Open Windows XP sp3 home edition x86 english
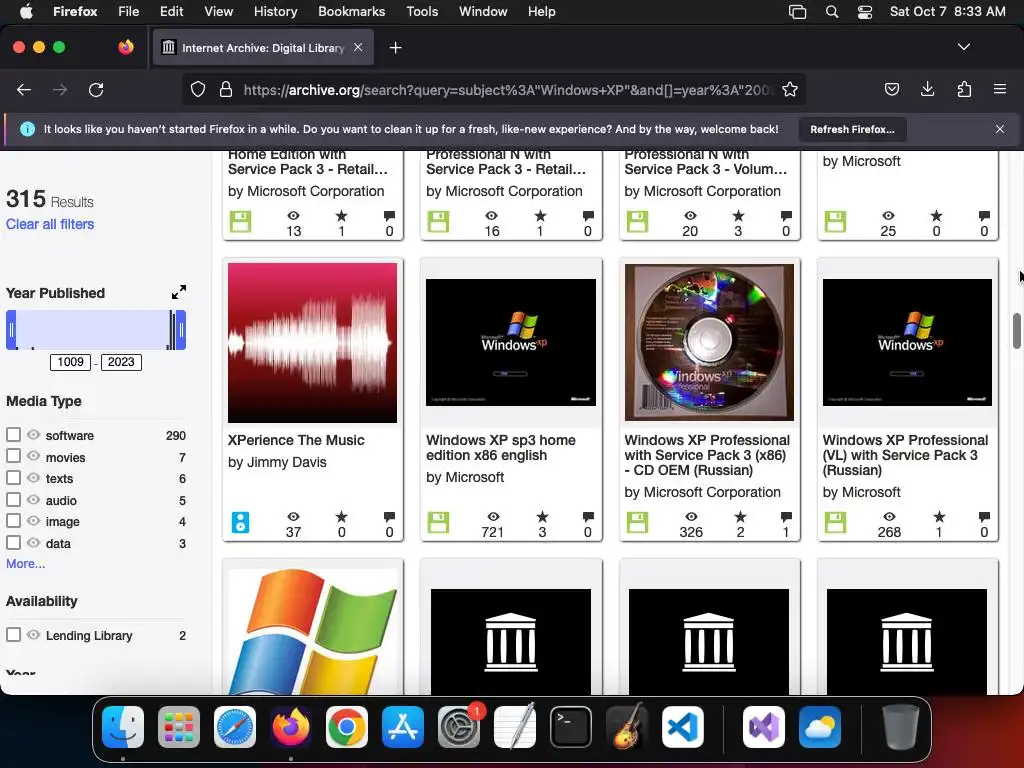1024x768 pixels. pos(500,448)
